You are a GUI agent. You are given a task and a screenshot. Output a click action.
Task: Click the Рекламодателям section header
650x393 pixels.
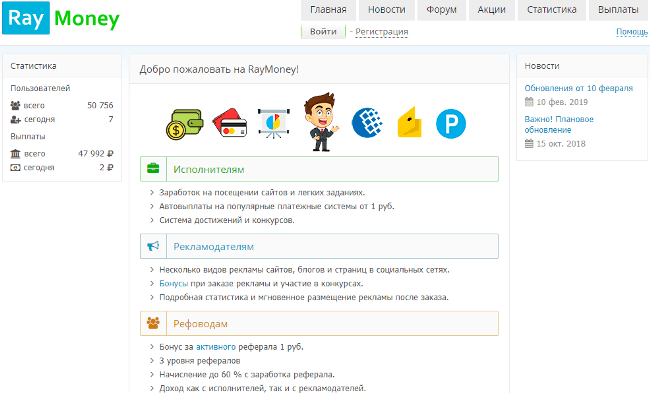pos(319,246)
